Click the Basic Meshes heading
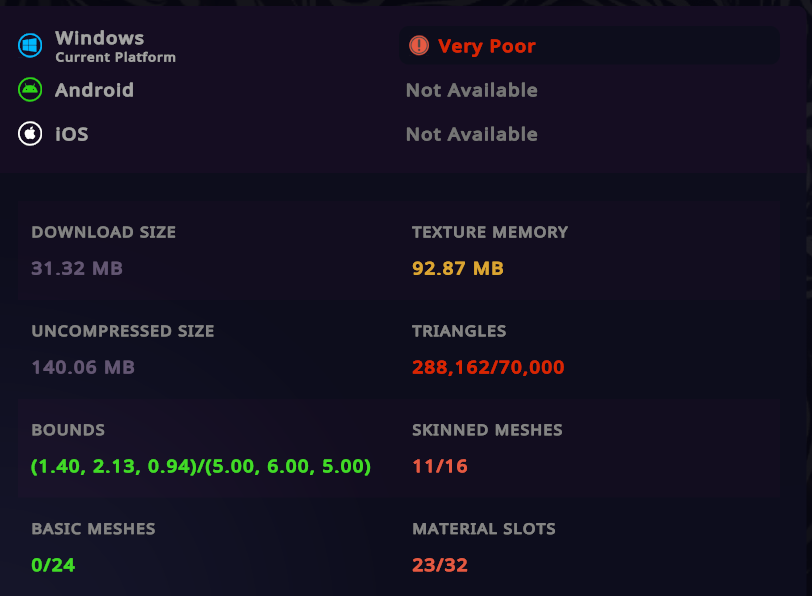812x596 pixels. point(93,529)
